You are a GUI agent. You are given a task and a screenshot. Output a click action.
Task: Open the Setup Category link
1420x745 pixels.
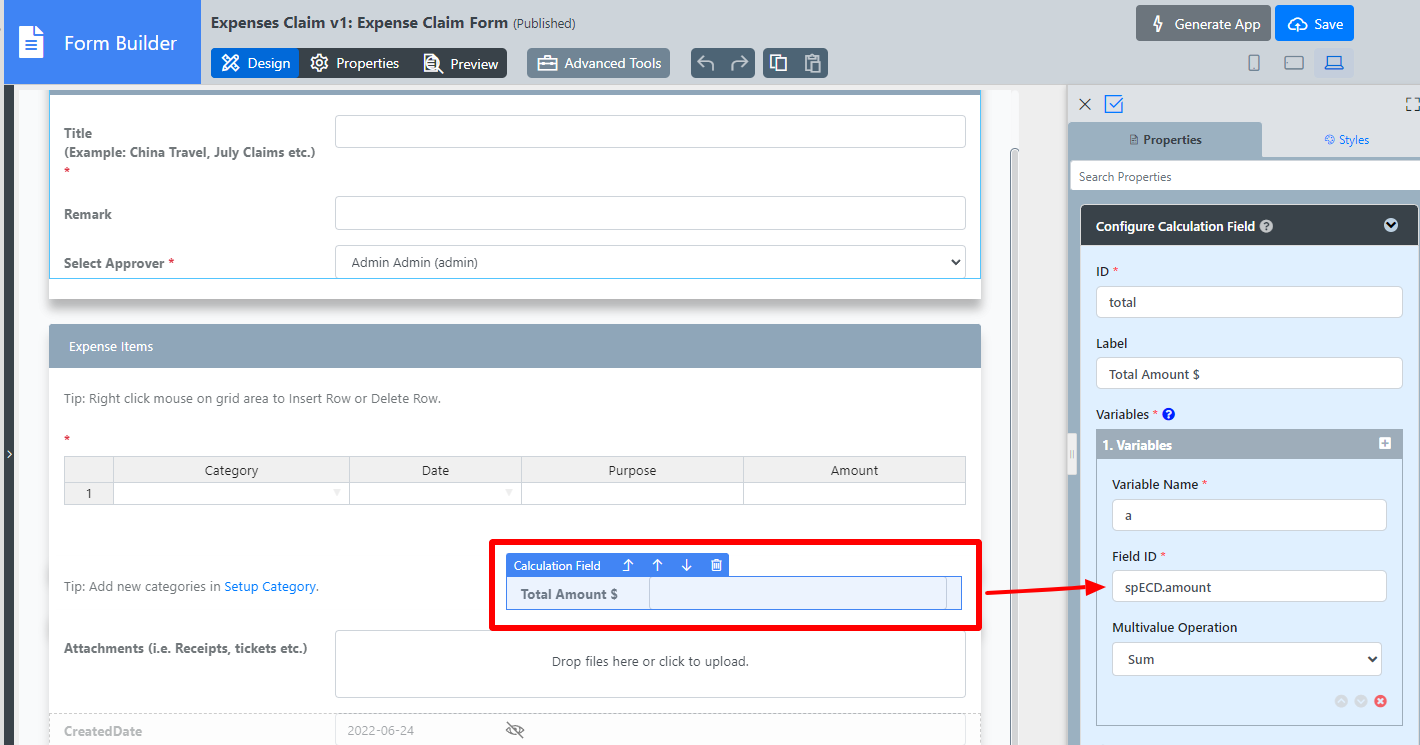click(270, 587)
